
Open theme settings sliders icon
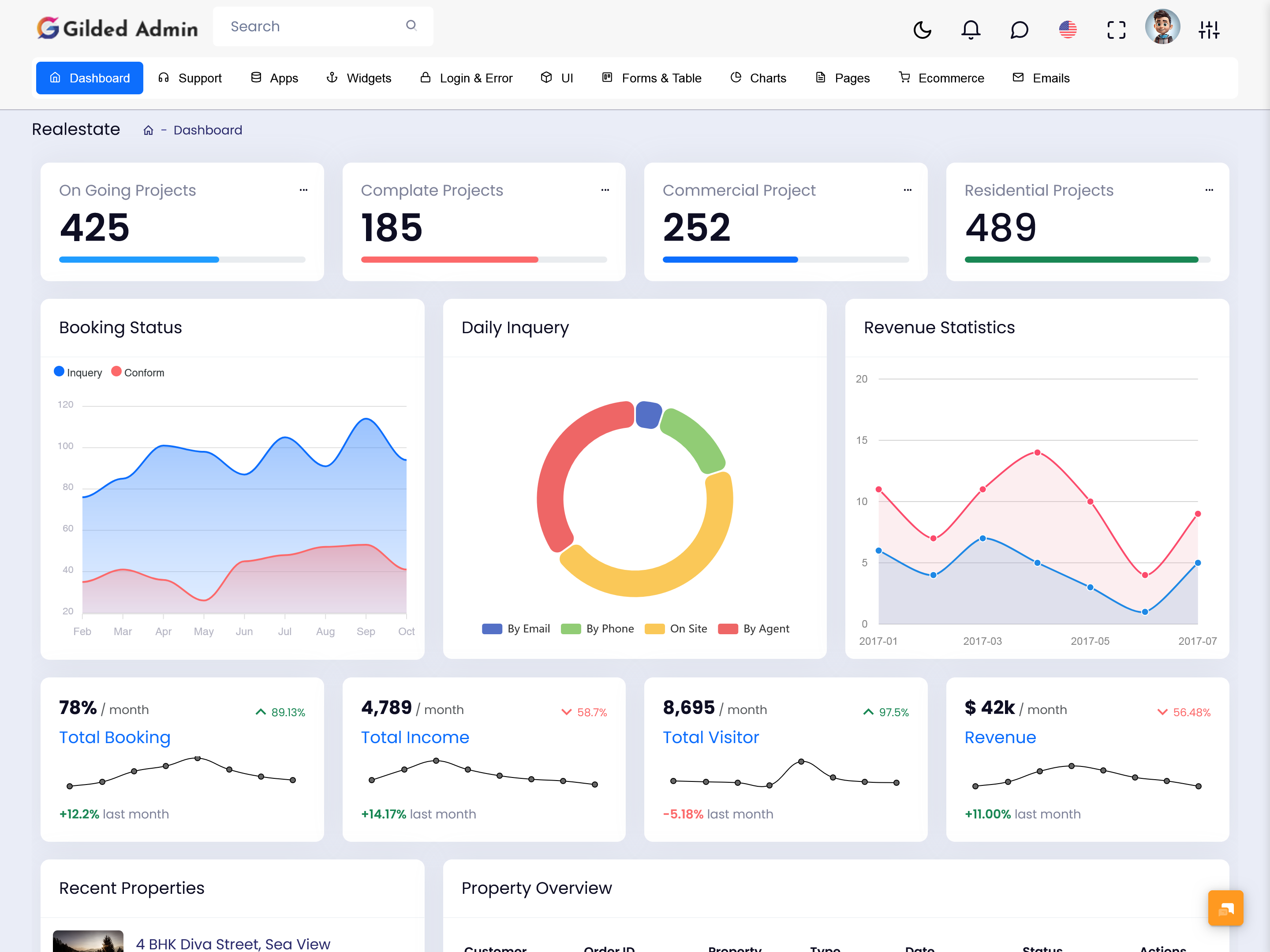click(x=1209, y=29)
